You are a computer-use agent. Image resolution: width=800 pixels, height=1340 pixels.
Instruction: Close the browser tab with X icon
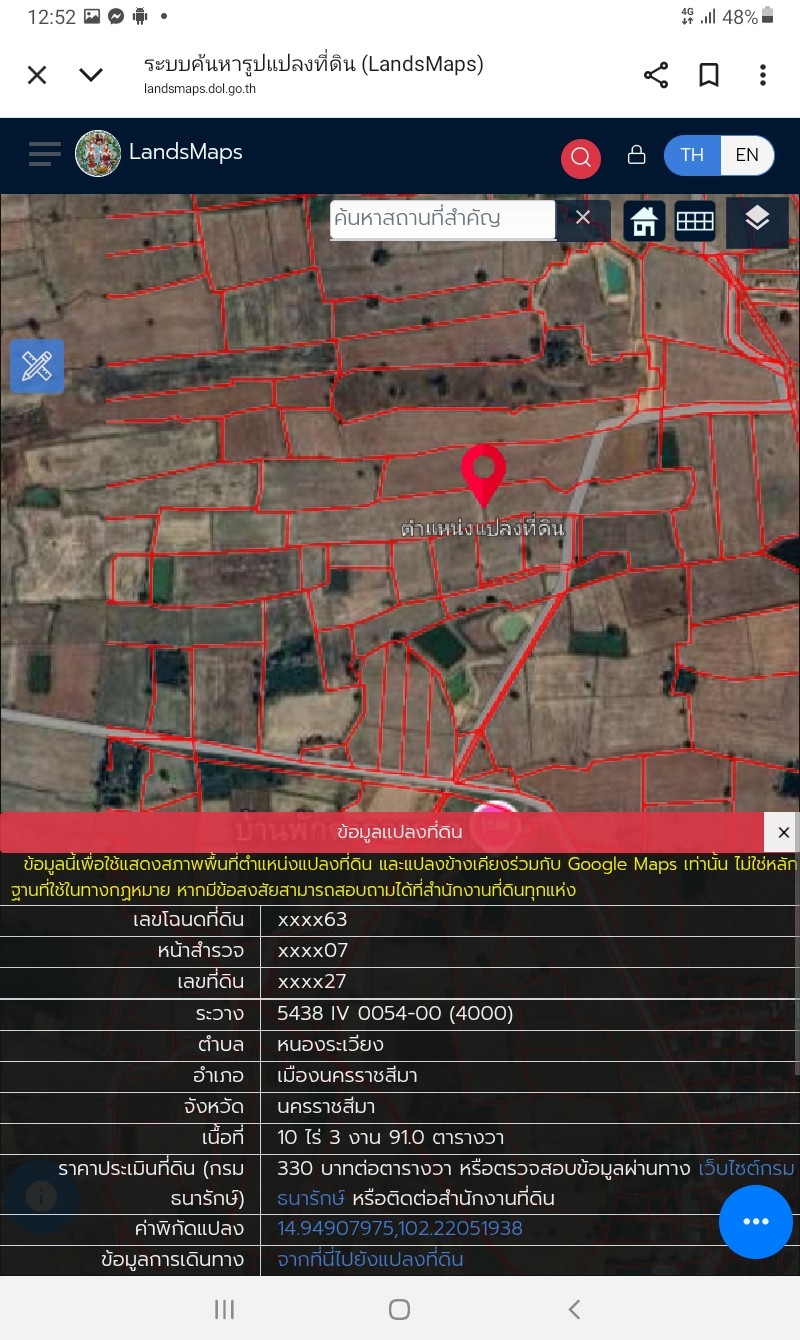coord(37,75)
